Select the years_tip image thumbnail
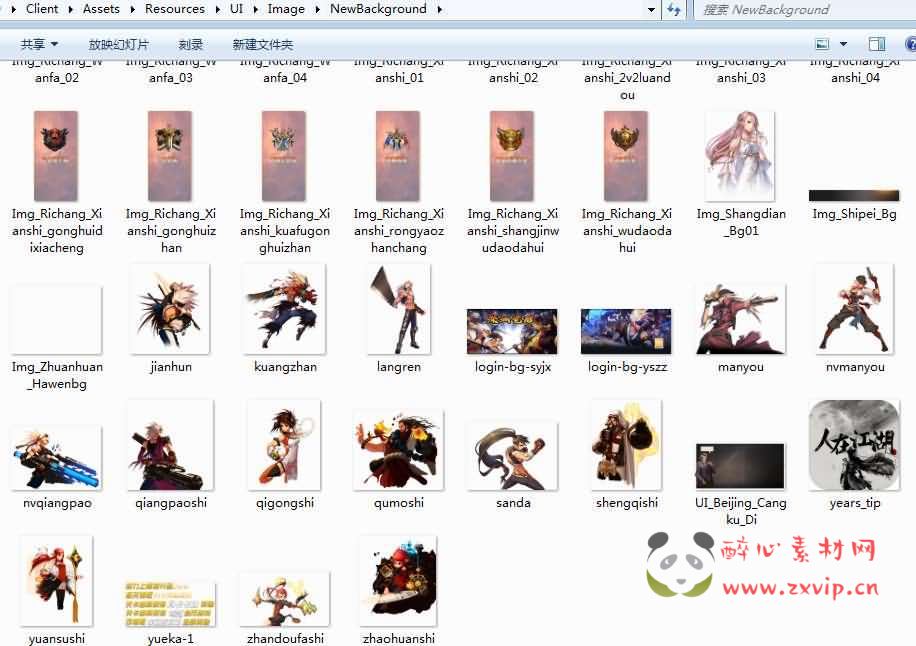The image size is (916, 646). pos(854,446)
